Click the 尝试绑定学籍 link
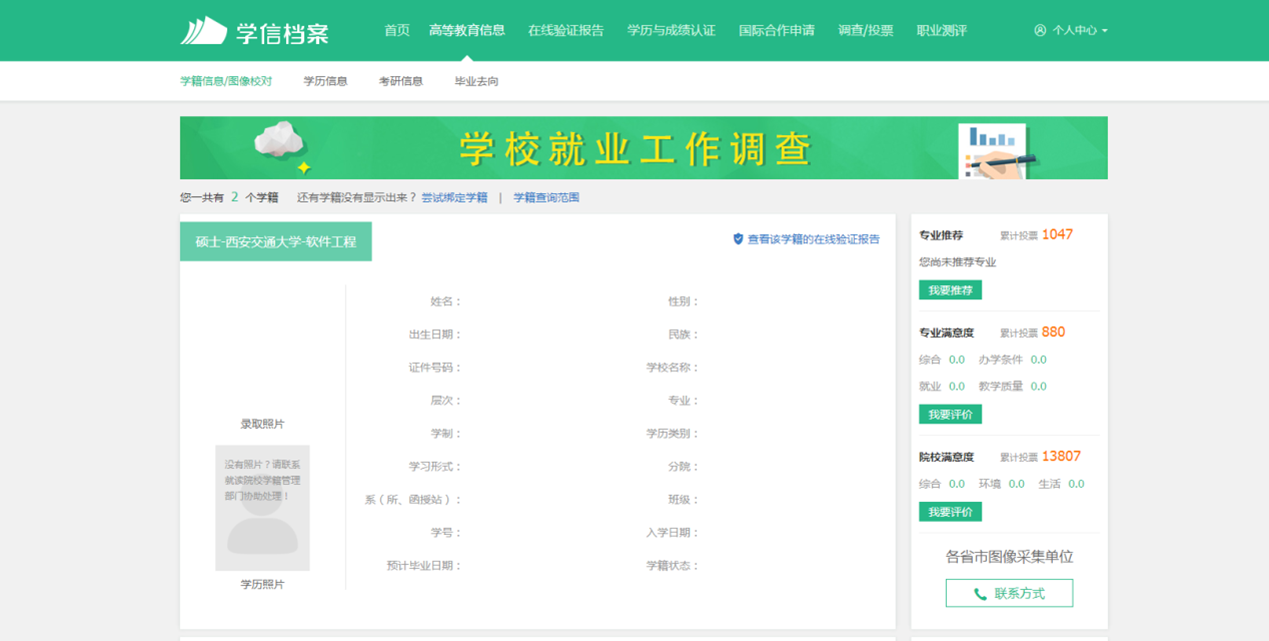Image resolution: width=1269 pixels, height=641 pixels. click(x=454, y=198)
